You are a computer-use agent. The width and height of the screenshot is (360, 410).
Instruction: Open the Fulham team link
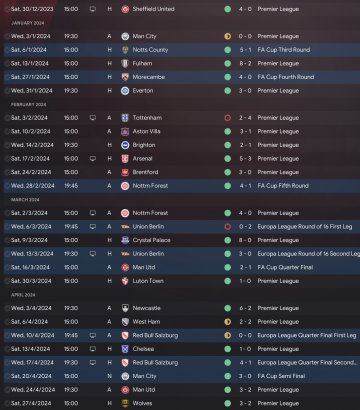coord(142,63)
